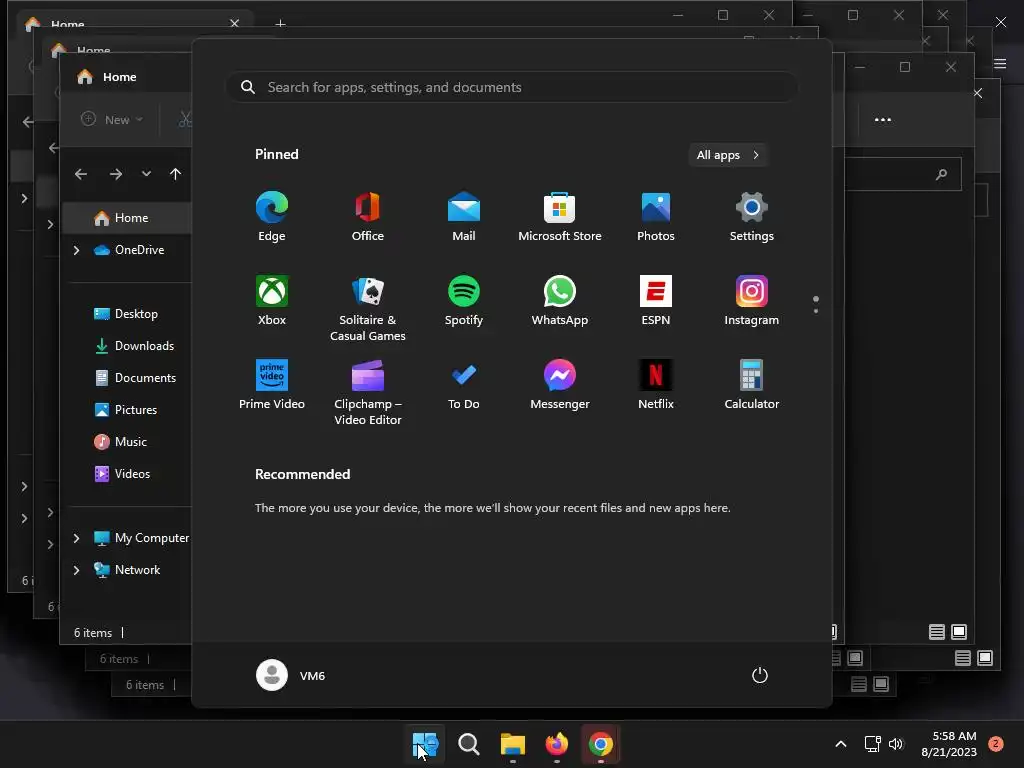Image resolution: width=1024 pixels, height=768 pixels.
Task: Show All apps list
Action: click(x=728, y=155)
